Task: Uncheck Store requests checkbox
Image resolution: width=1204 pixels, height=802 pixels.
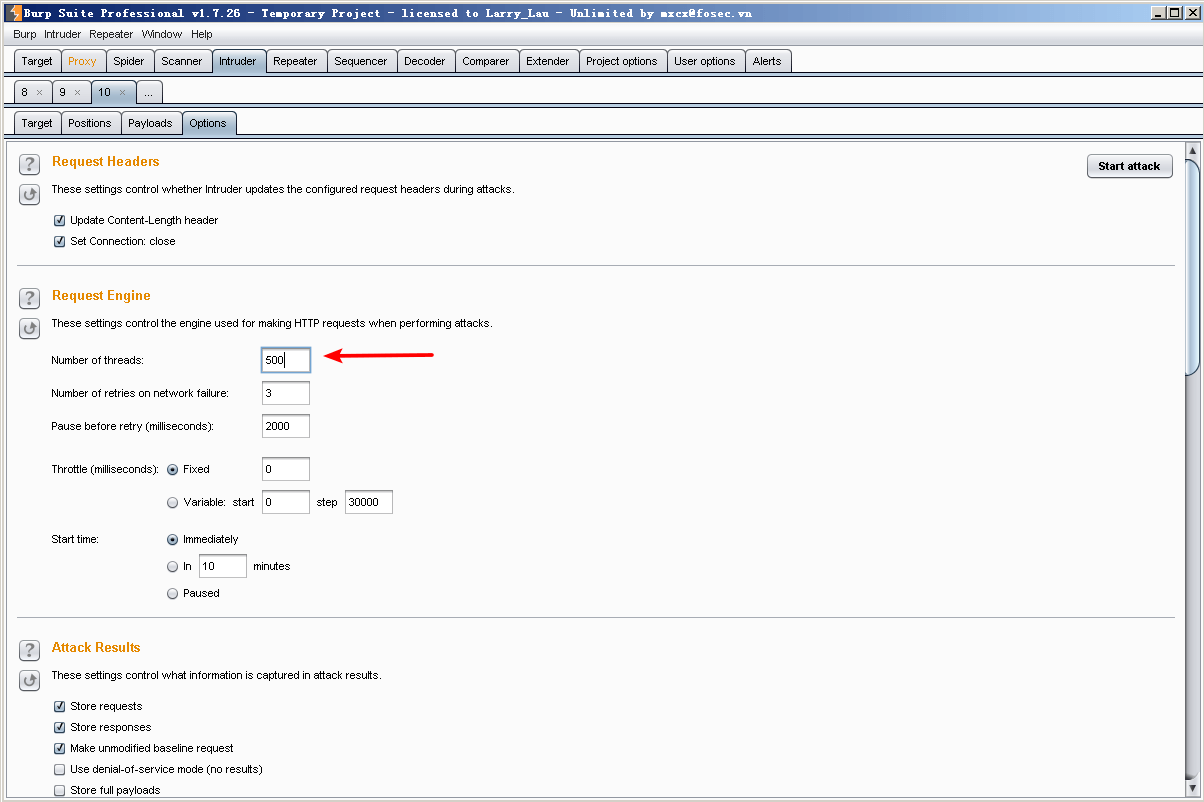Action: click(59, 706)
